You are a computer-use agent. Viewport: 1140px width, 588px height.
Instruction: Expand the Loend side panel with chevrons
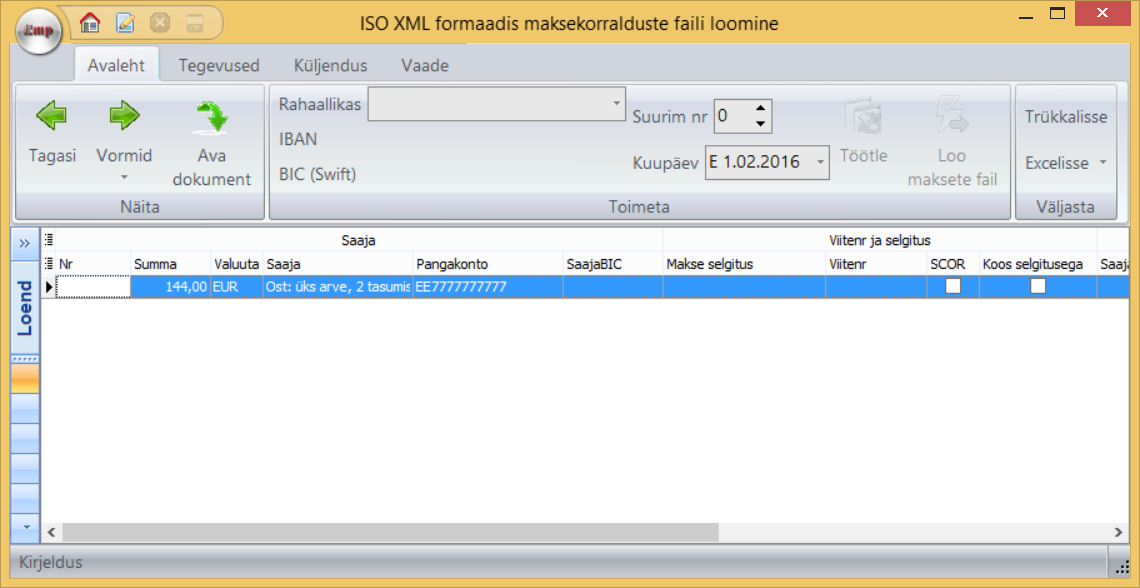pos(25,243)
